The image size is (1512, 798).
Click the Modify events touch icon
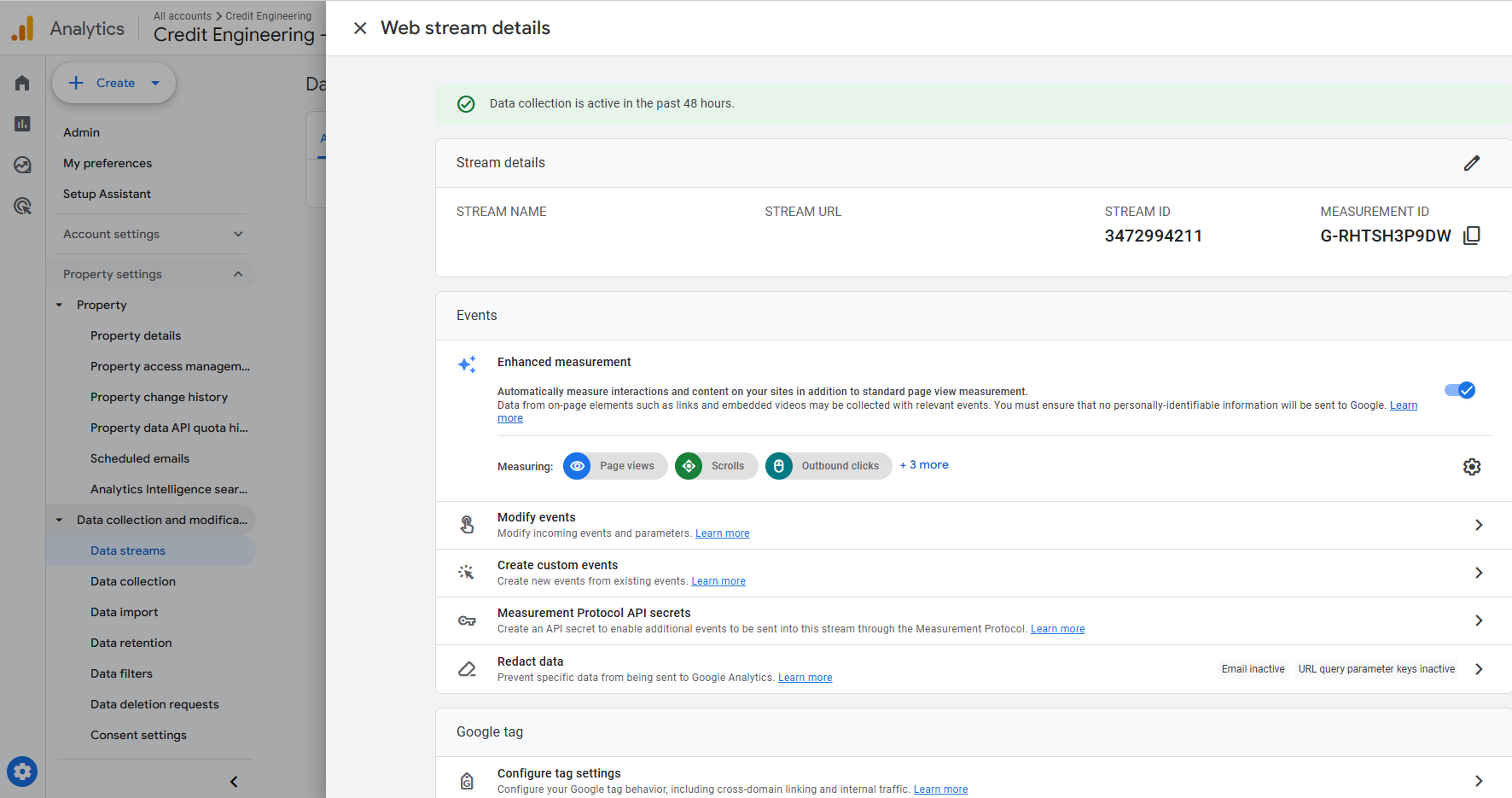467,525
